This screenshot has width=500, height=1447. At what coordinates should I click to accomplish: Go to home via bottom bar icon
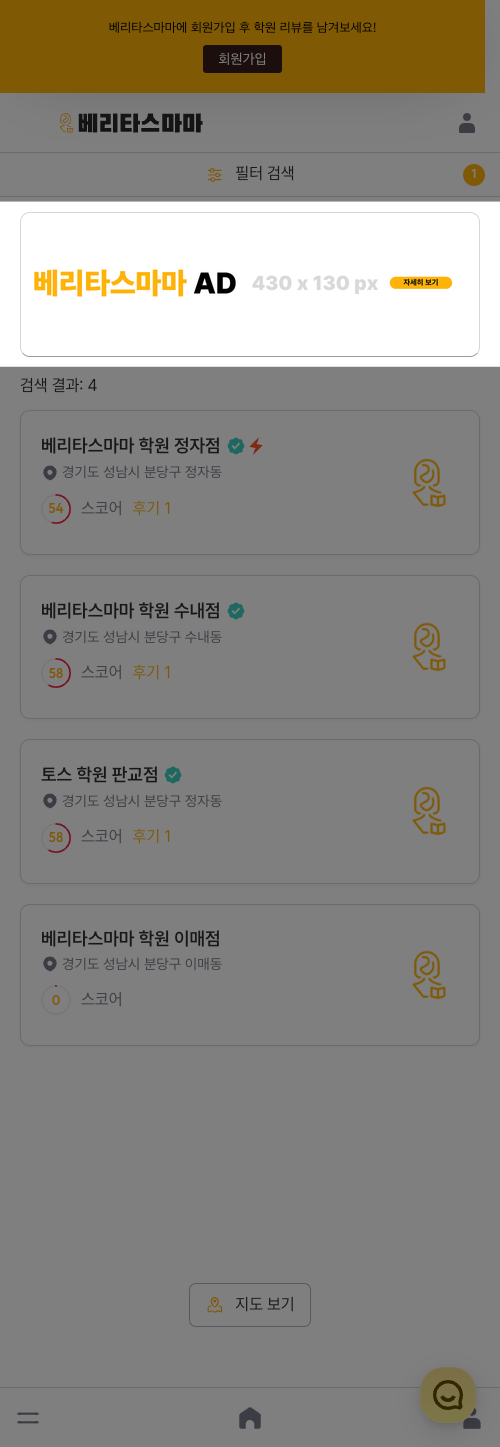[x=250, y=1418]
